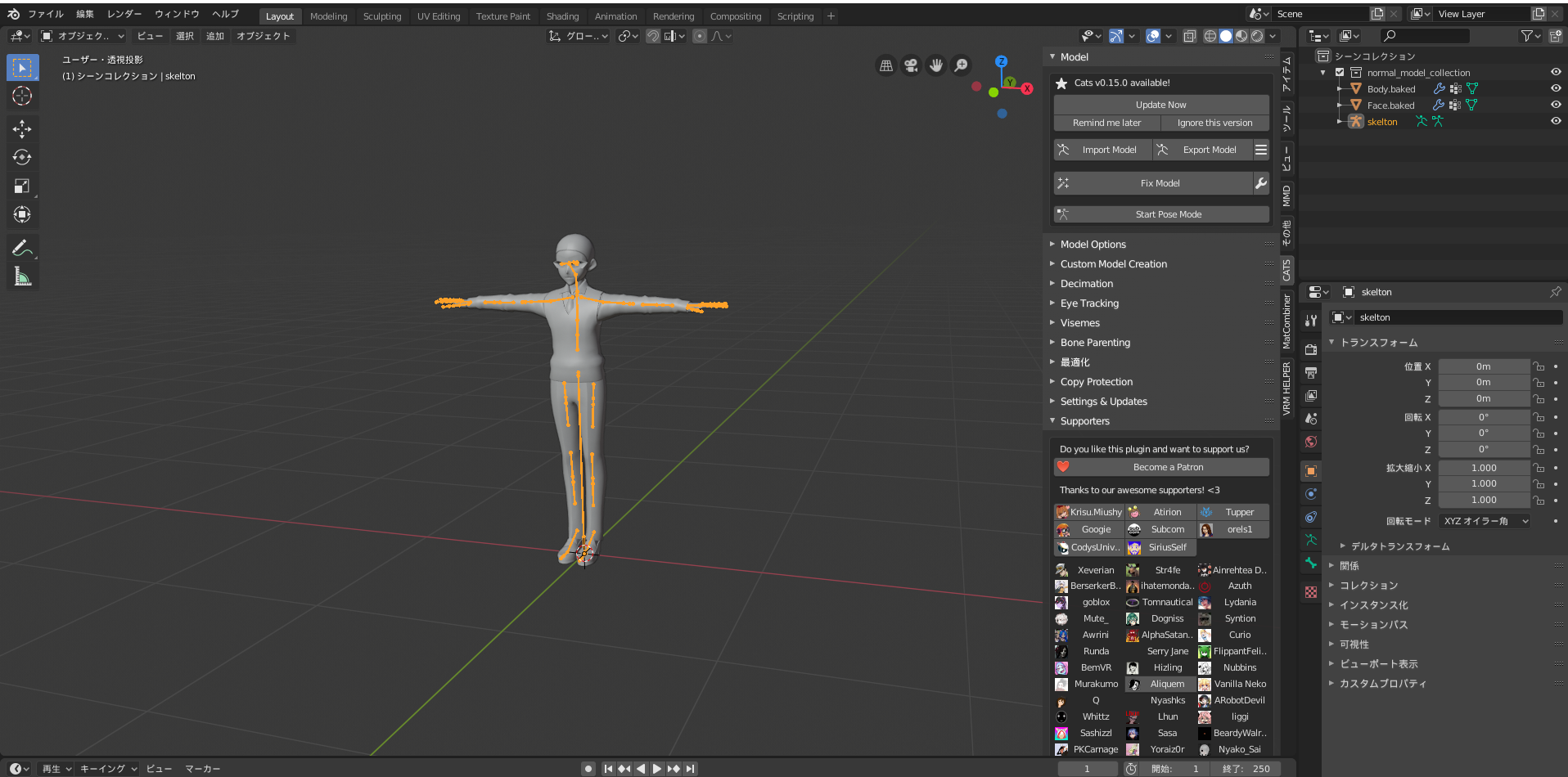
Task: Select the Move tool in the toolbar
Action: tap(22, 128)
